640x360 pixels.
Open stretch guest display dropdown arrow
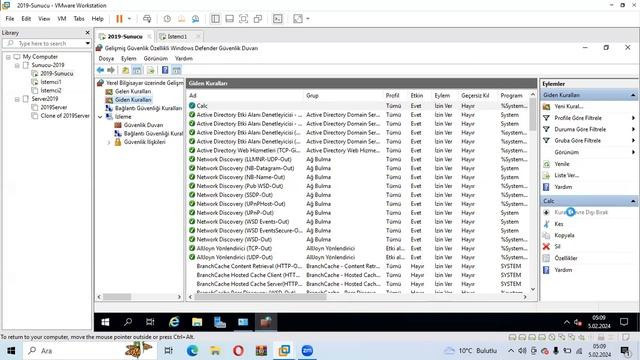[x=308, y=19]
